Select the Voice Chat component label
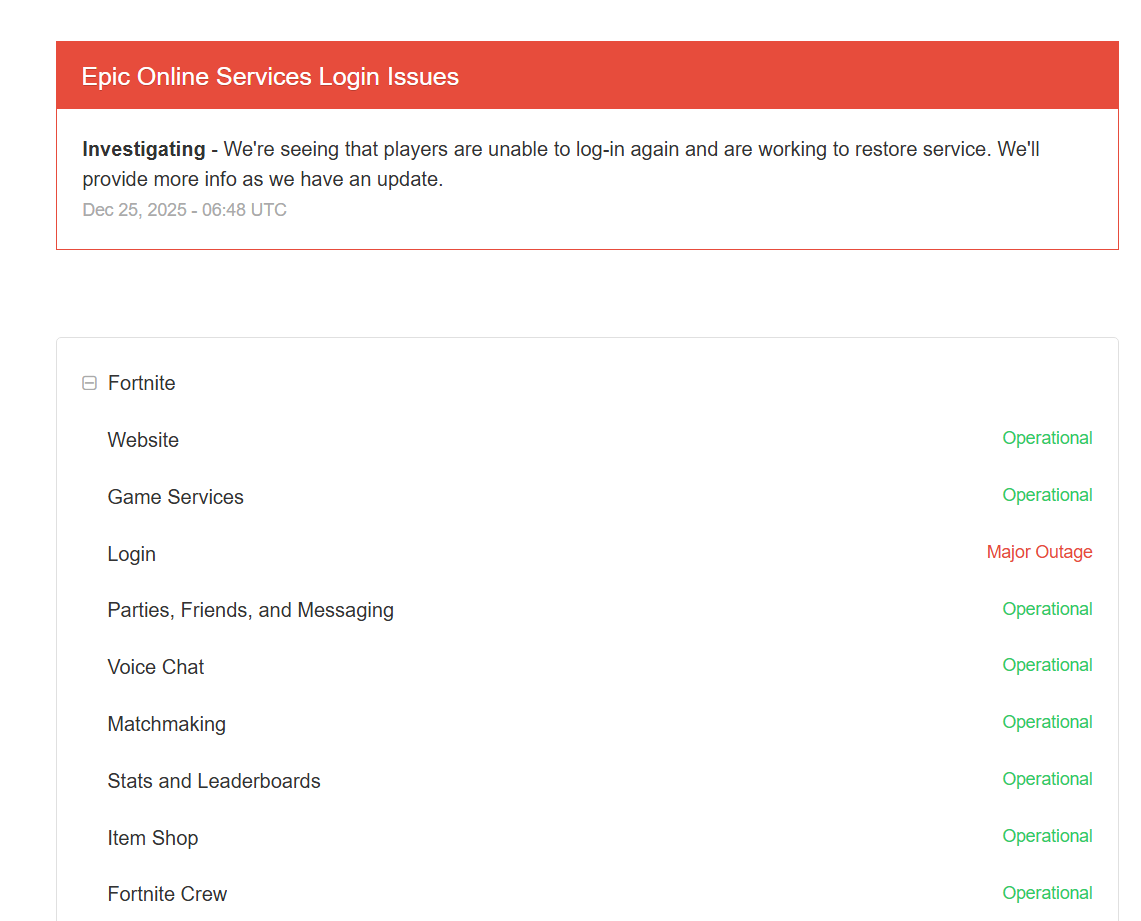Image resolution: width=1141 pixels, height=921 pixels. (x=156, y=667)
